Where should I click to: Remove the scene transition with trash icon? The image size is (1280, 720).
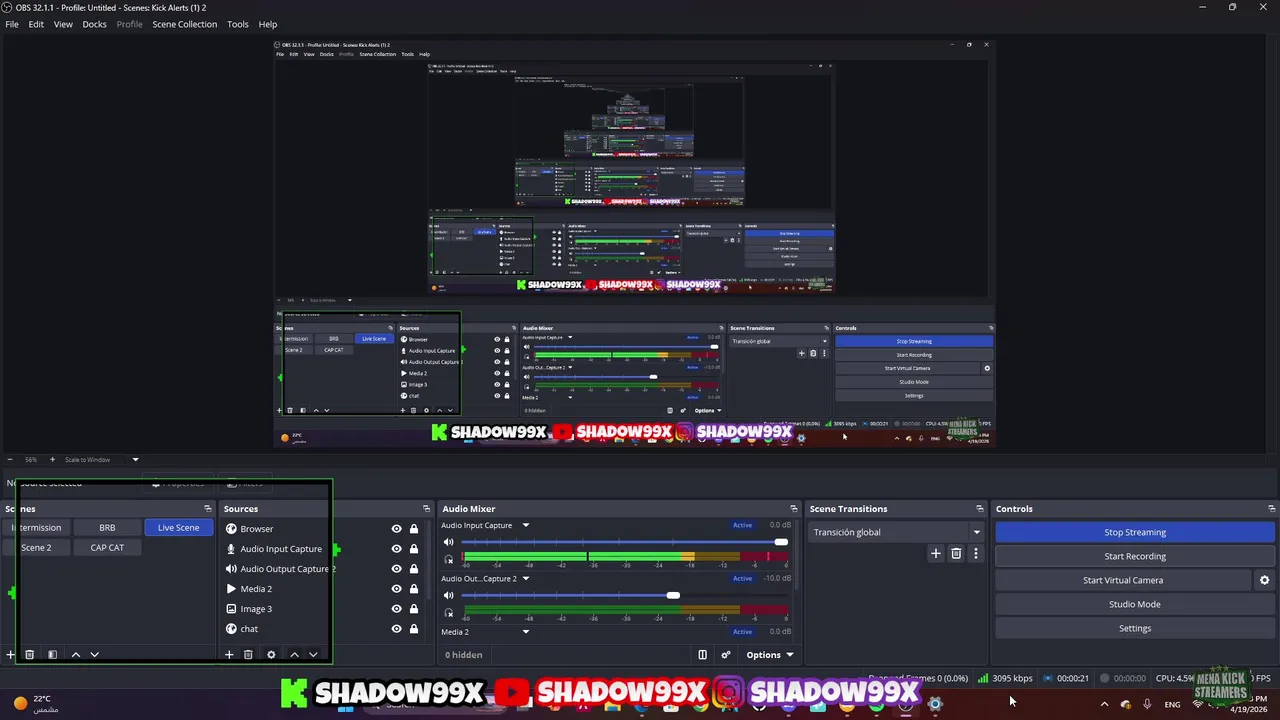pyautogui.click(x=956, y=553)
